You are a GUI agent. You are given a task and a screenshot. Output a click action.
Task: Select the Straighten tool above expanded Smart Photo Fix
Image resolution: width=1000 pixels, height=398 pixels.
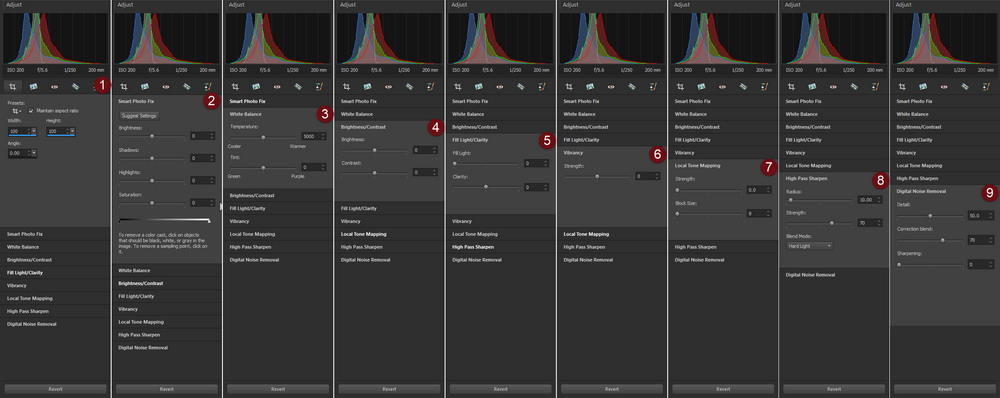tap(145, 86)
